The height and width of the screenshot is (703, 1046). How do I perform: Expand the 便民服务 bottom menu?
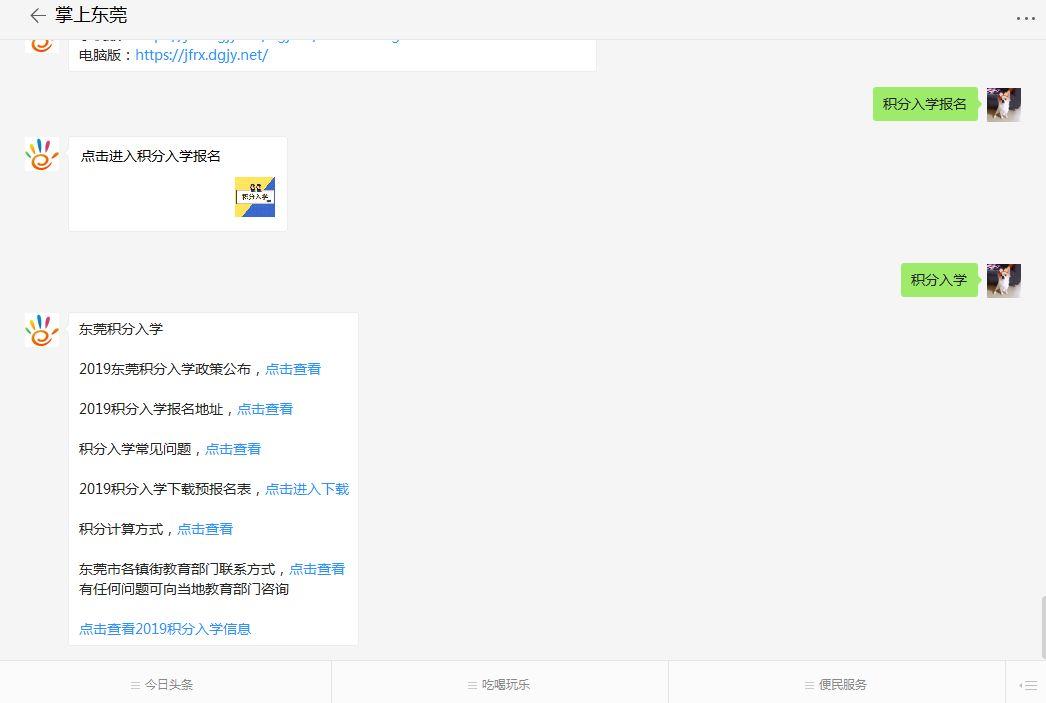point(837,685)
